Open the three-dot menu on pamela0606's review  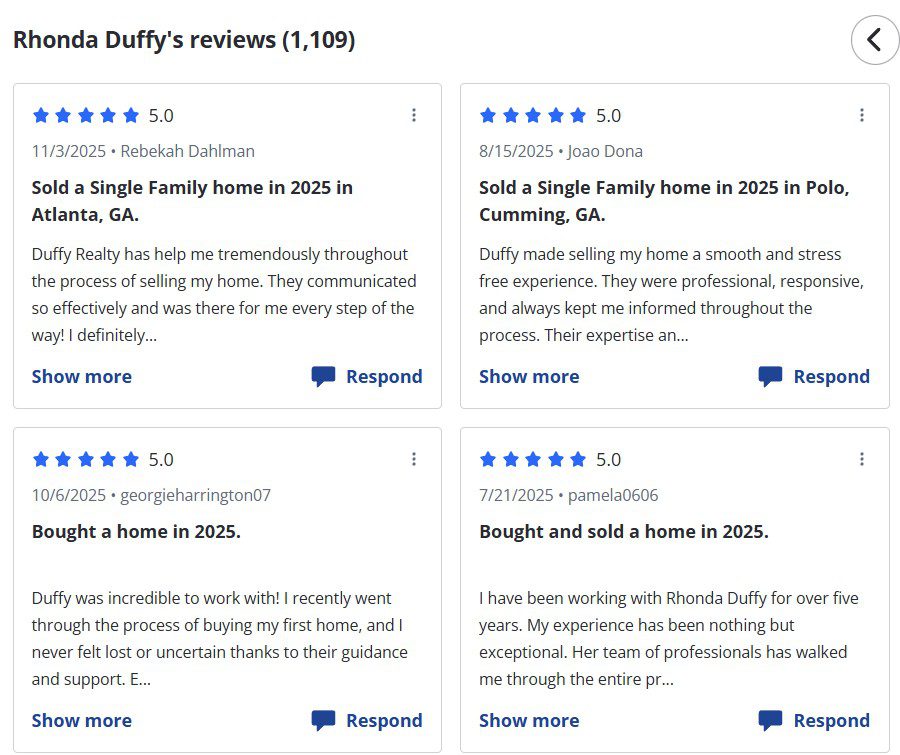tap(862, 458)
